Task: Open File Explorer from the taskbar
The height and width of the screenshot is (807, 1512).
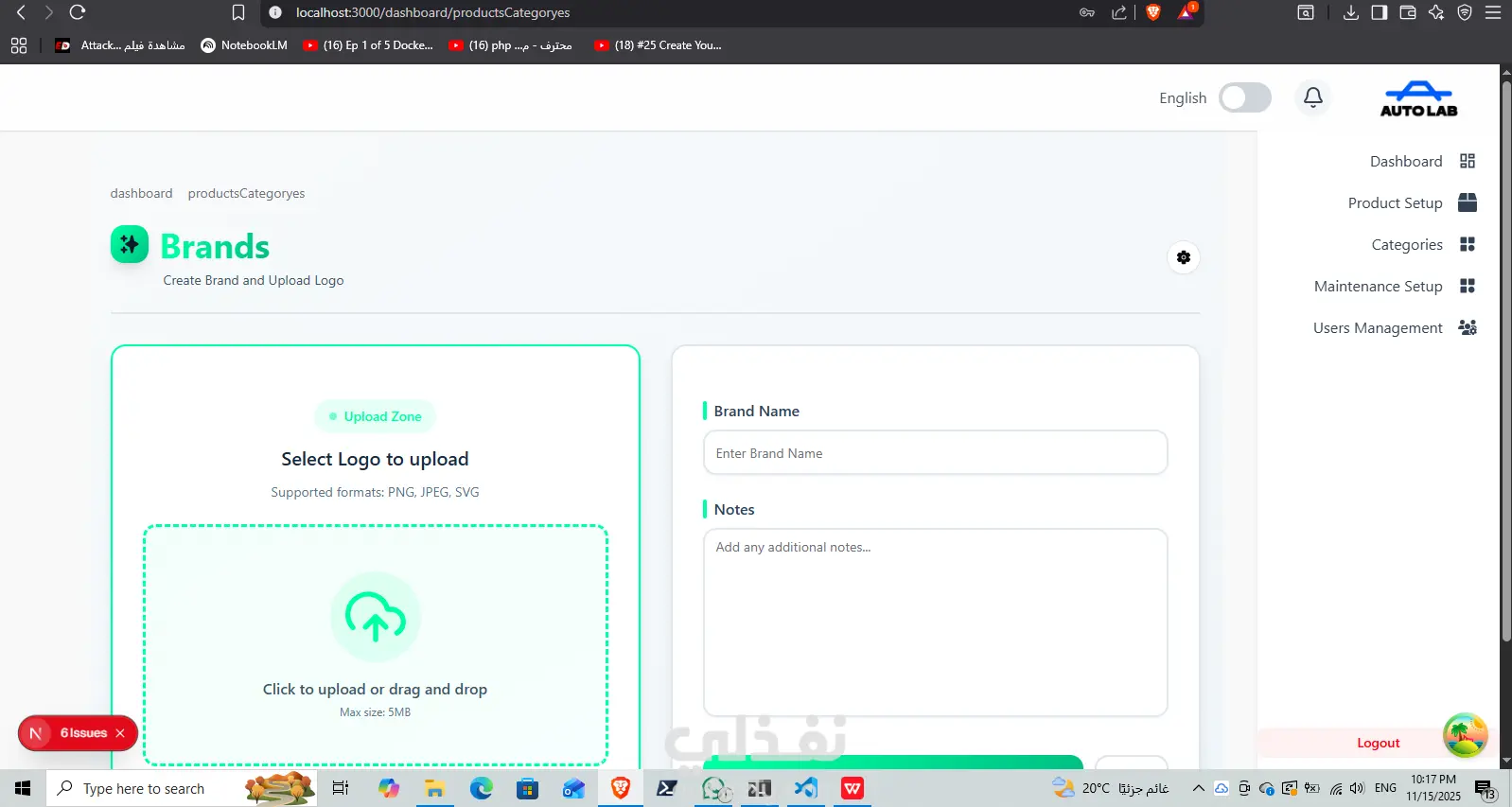Action: point(434,788)
